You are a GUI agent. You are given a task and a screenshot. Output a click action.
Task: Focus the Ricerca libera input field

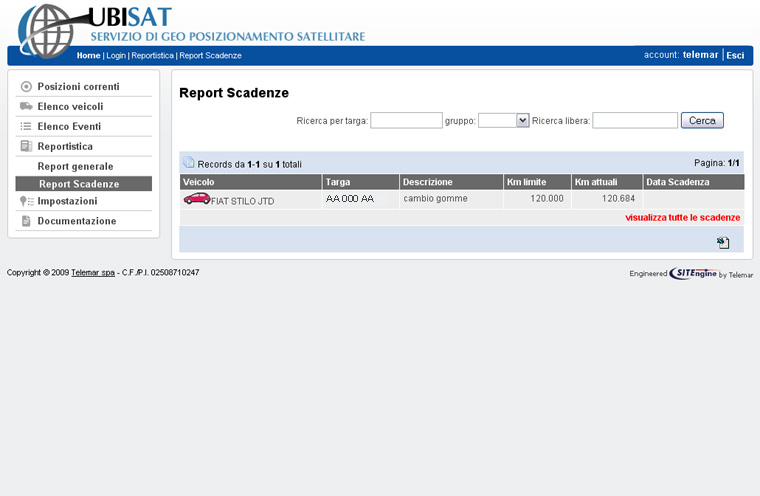635,120
